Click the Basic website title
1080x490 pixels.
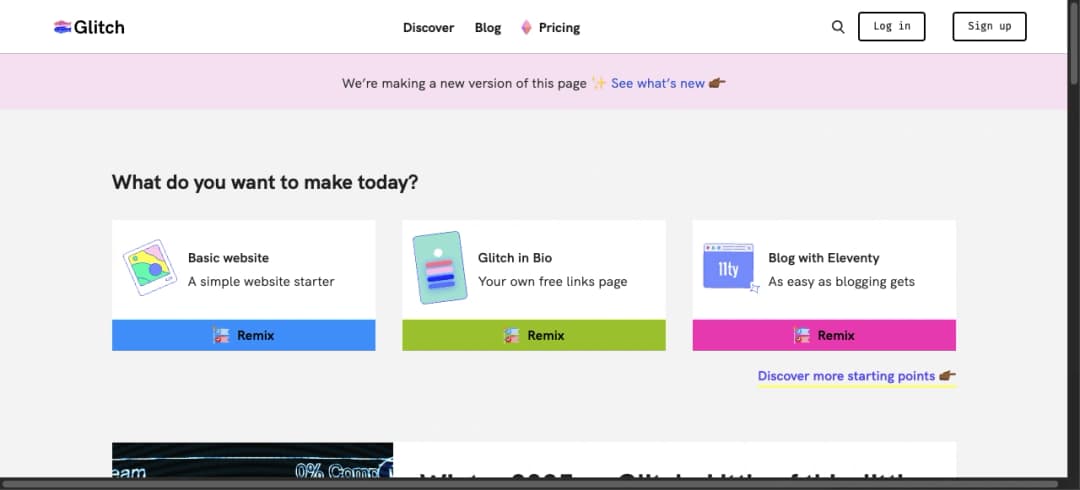tap(229, 258)
